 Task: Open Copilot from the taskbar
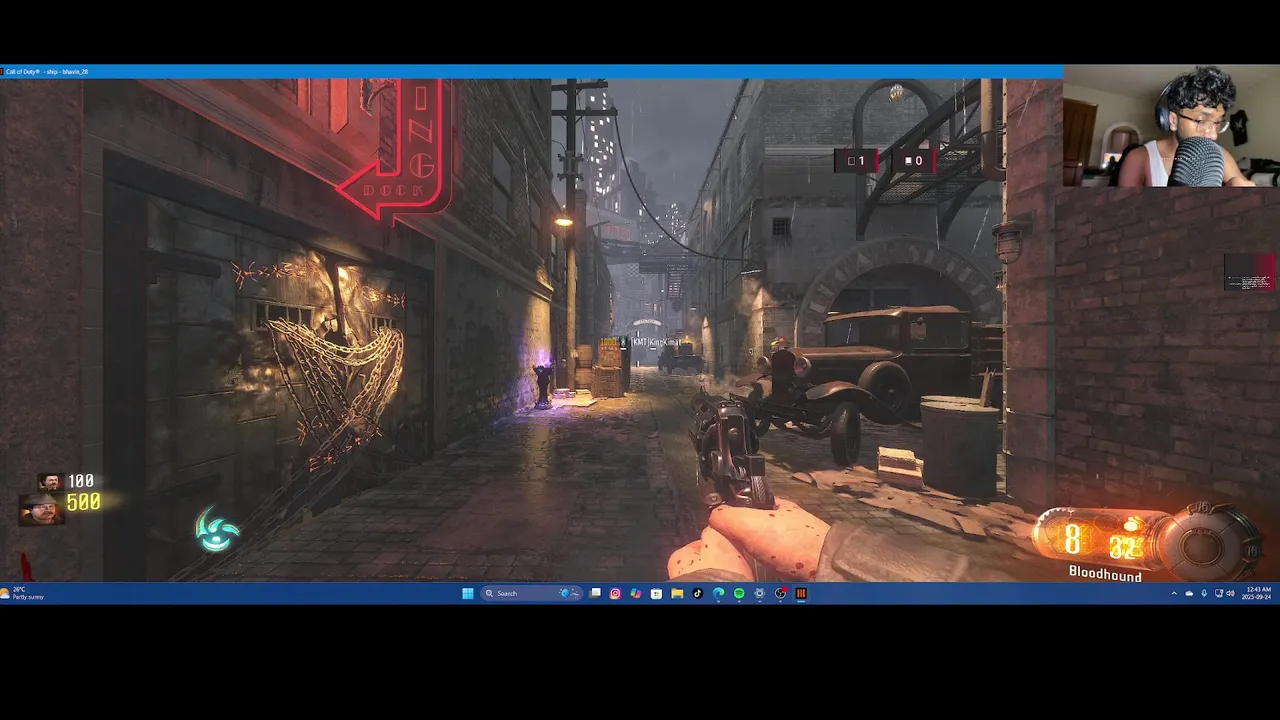coord(636,593)
